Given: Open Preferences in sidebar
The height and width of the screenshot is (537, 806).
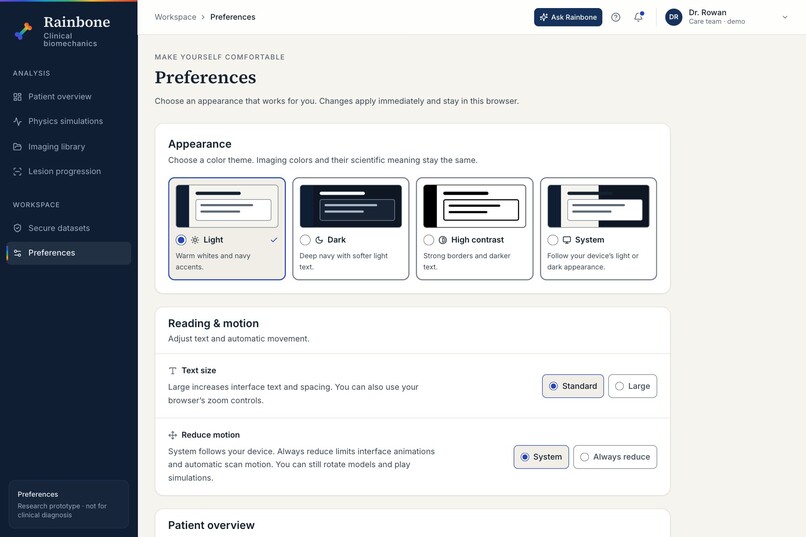Looking at the screenshot, I should (68, 253).
